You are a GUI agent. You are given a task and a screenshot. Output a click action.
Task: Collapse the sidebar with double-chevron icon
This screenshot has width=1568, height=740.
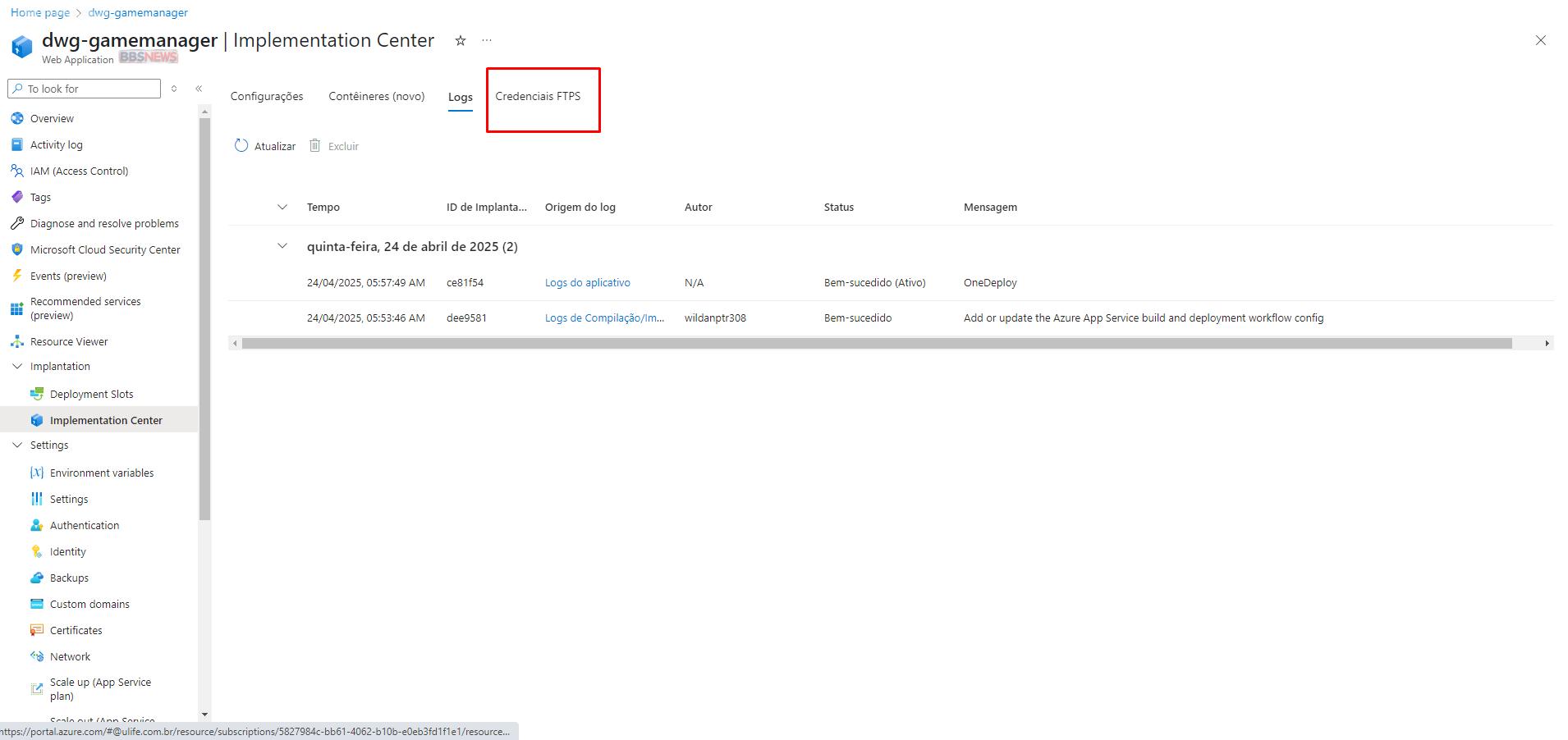pos(199,89)
